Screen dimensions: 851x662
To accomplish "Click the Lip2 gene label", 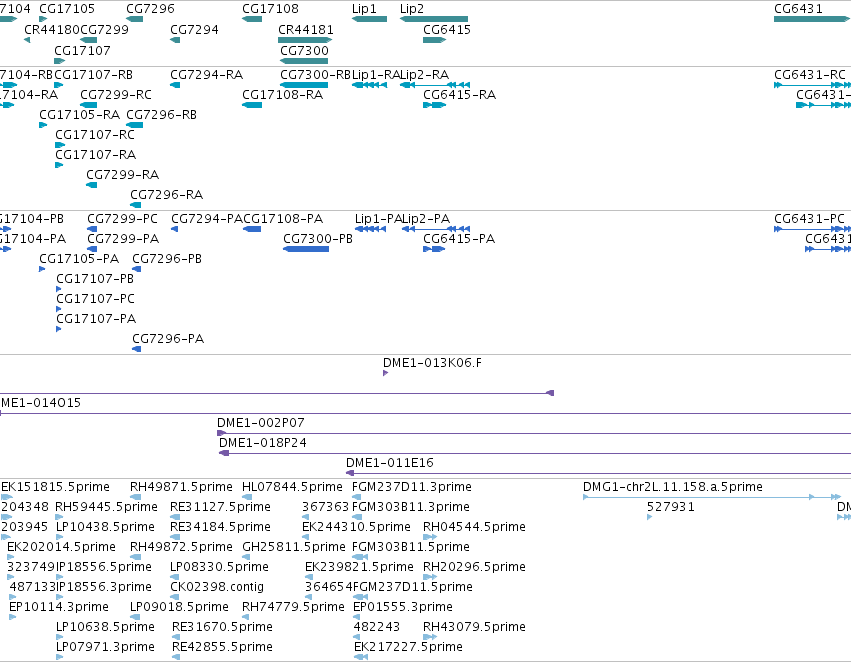I will click(412, 9).
